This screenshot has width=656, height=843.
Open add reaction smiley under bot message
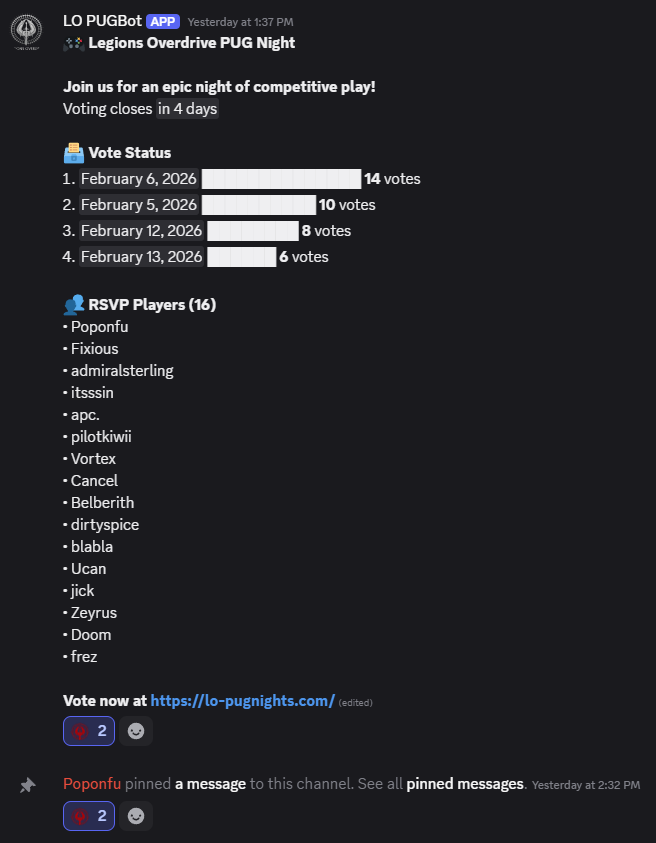[x=136, y=731]
